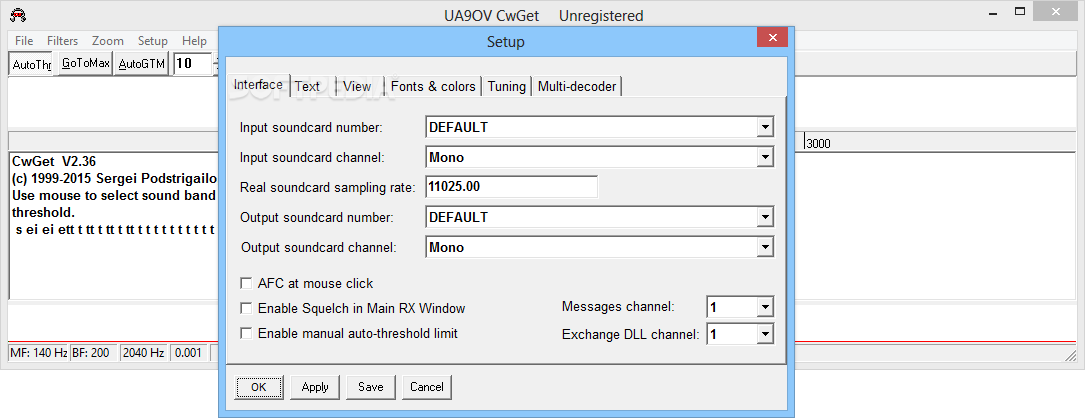Switch to the Fonts & colors tab
1085x418 pixels.
tap(433, 87)
